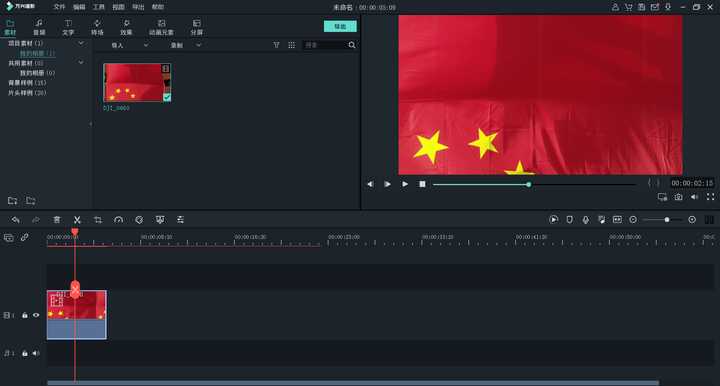Viewport: 720px width, 386px height.
Task: Collapse the Project Media (项目素材) folder
Action: pos(81,43)
